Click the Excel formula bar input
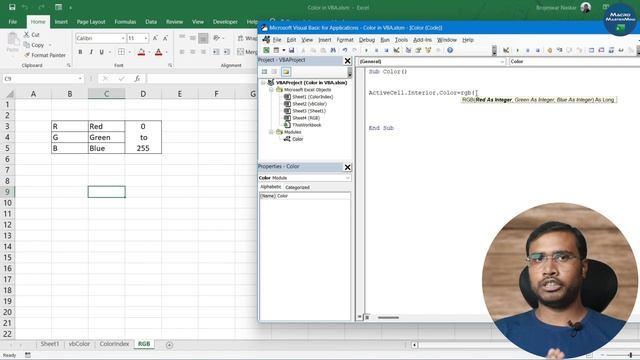Viewport: 640px width, 360px height. click(202, 78)
